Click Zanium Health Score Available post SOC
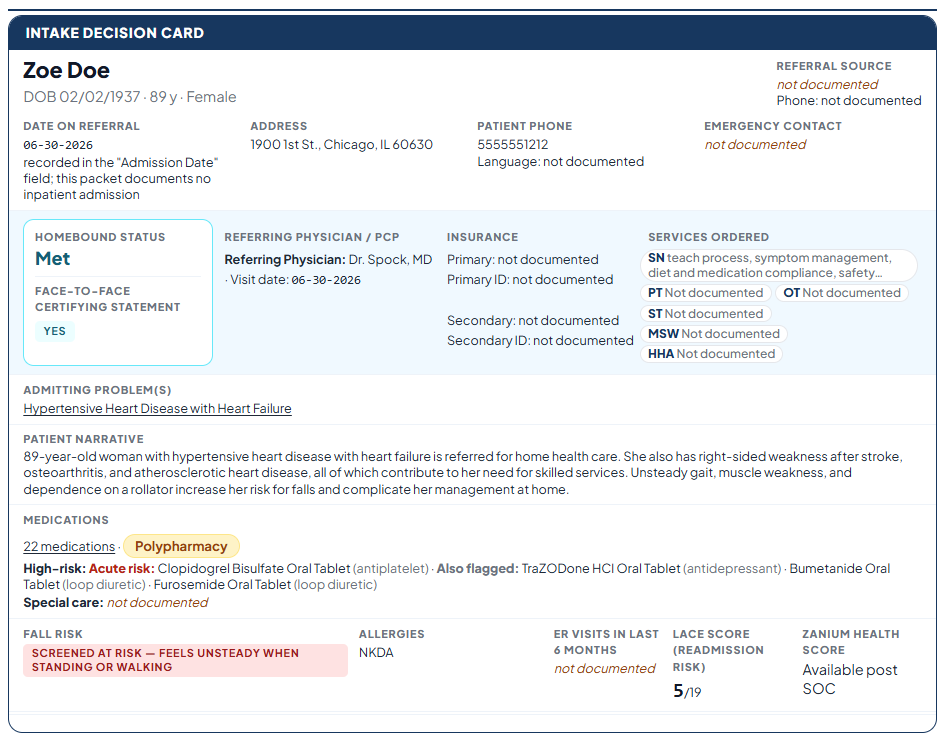 coord(849,679)
